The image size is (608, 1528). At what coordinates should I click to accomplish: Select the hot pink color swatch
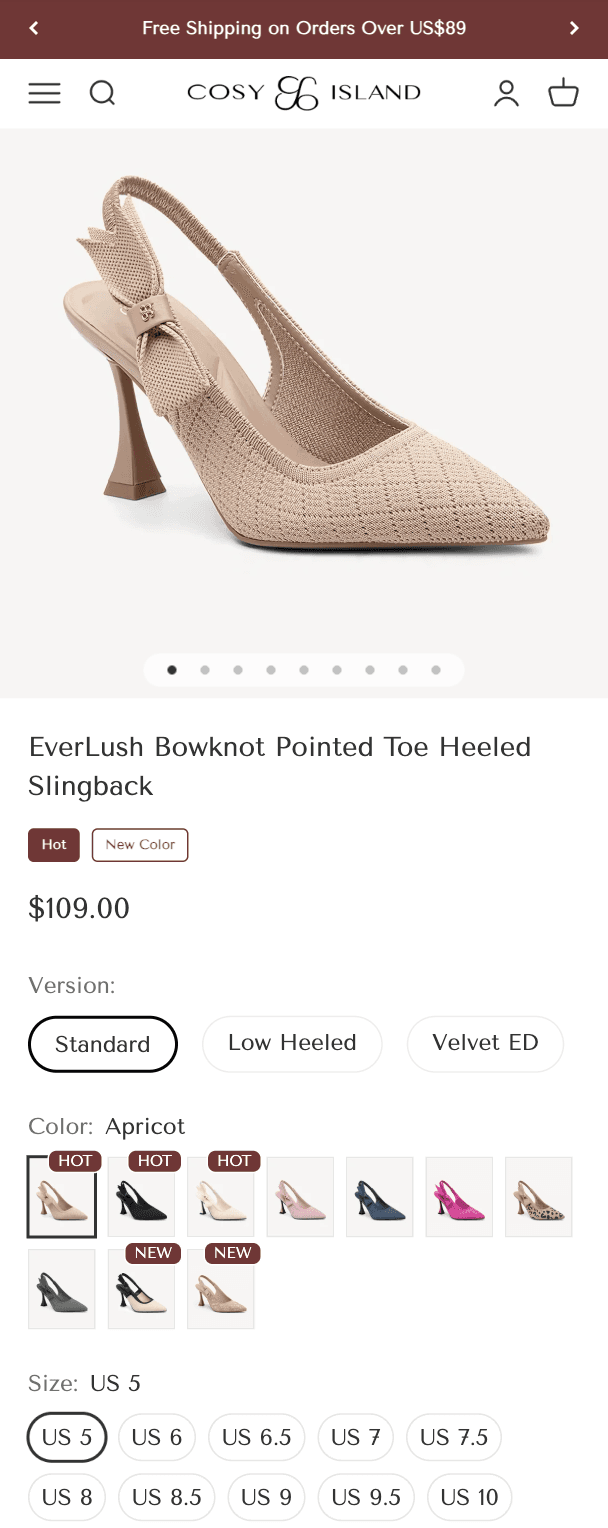[459, 1196]
